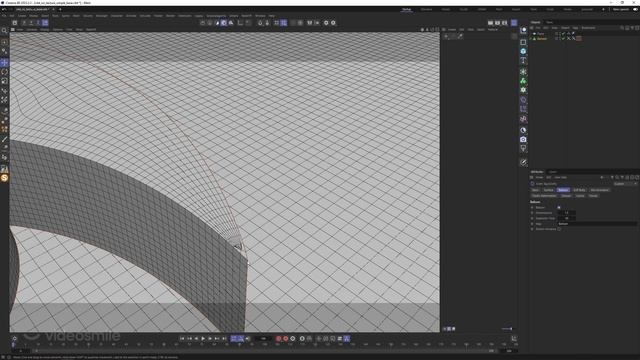Toggle the orange S snap icon
640x360 pixels.
[x=4, y=178]
